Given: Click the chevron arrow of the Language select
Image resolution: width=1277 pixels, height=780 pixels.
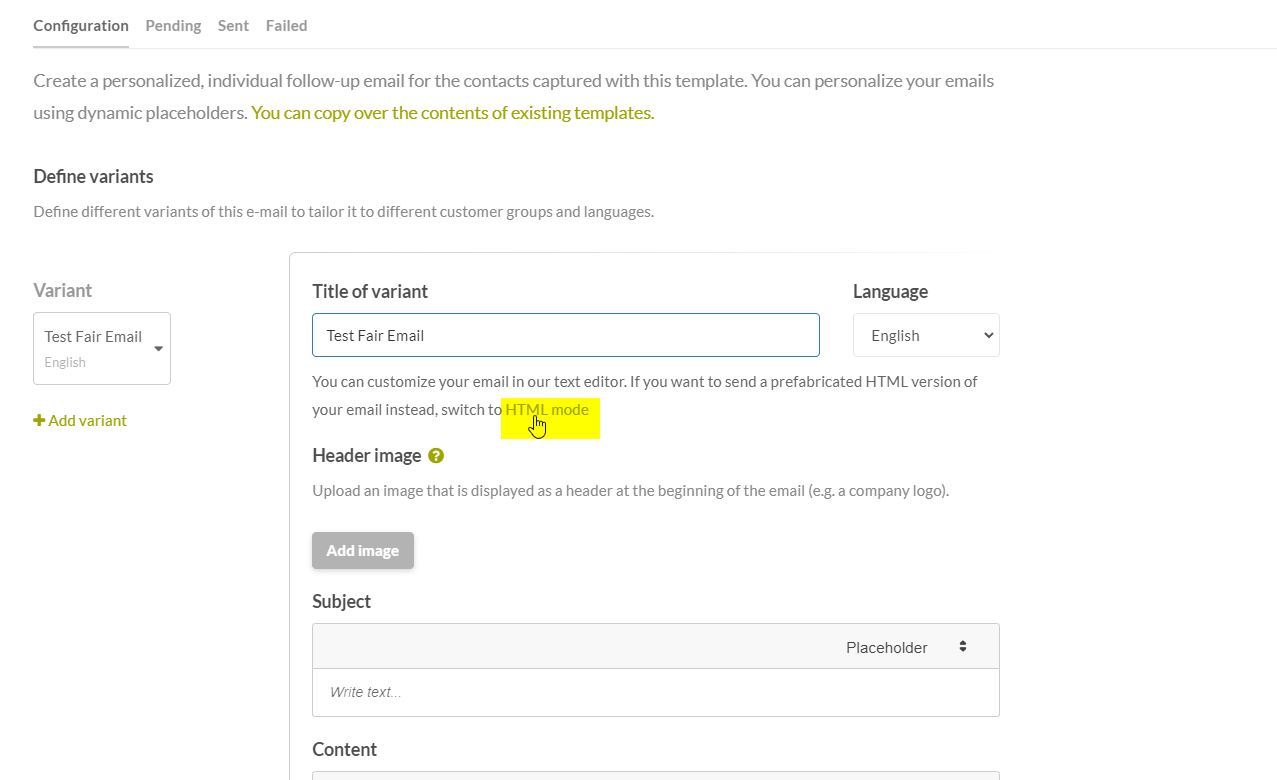Looking at the screenshot, I should 988,336.
